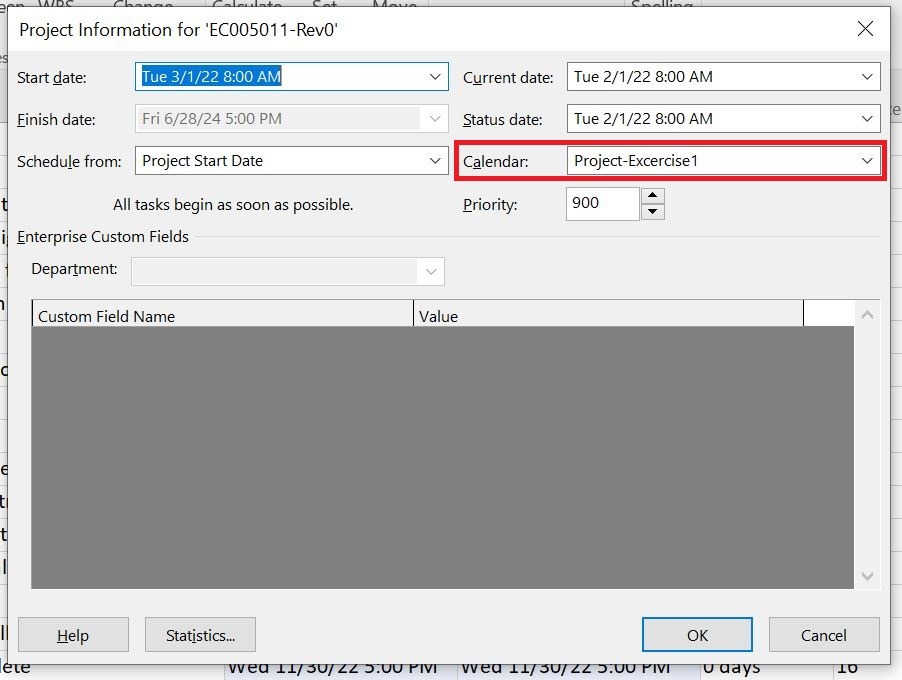Decrease Priority with the down arrow
Screen dimensions: 902x680
pos(652,211)
